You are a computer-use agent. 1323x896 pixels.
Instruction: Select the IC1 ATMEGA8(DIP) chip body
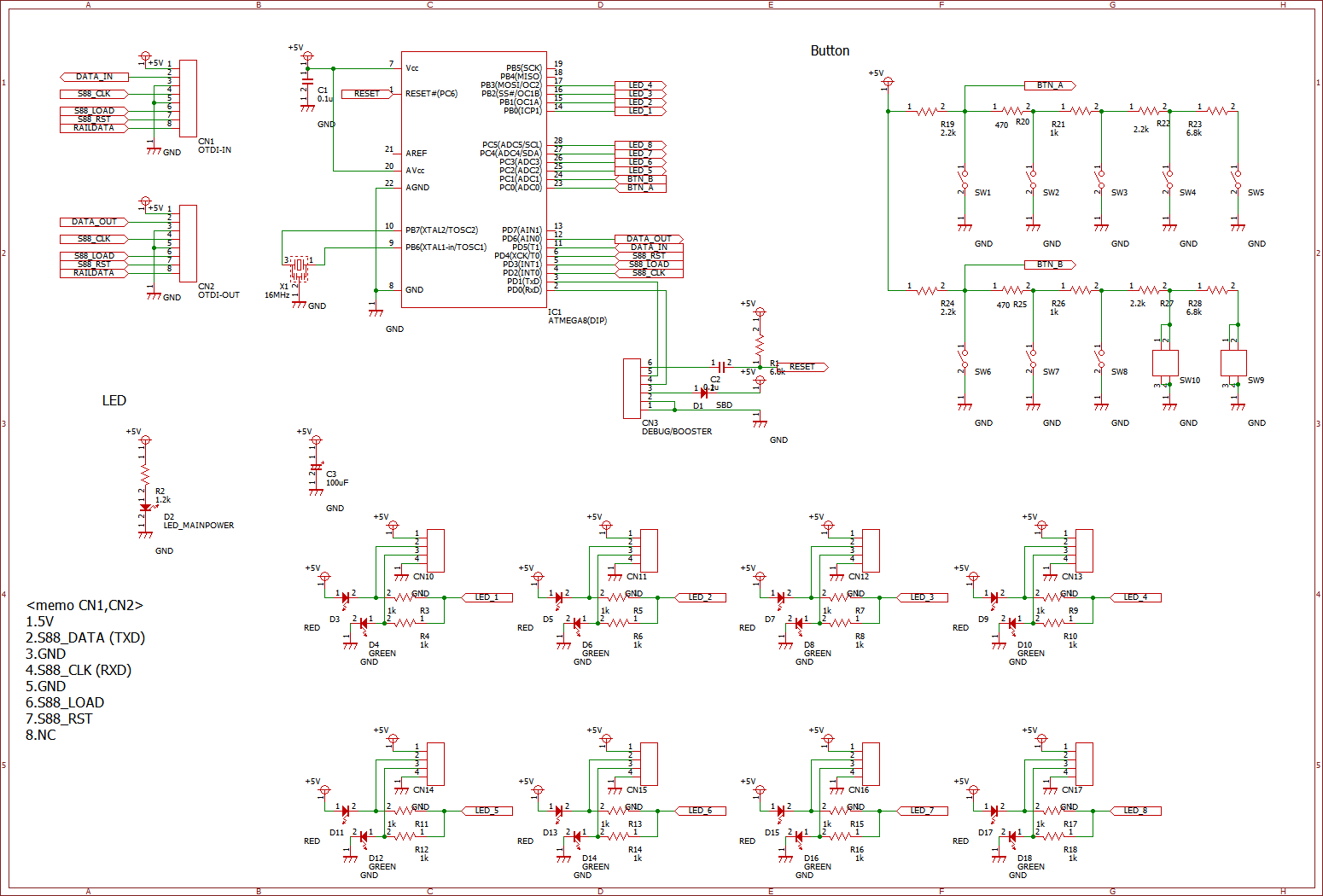474,179
